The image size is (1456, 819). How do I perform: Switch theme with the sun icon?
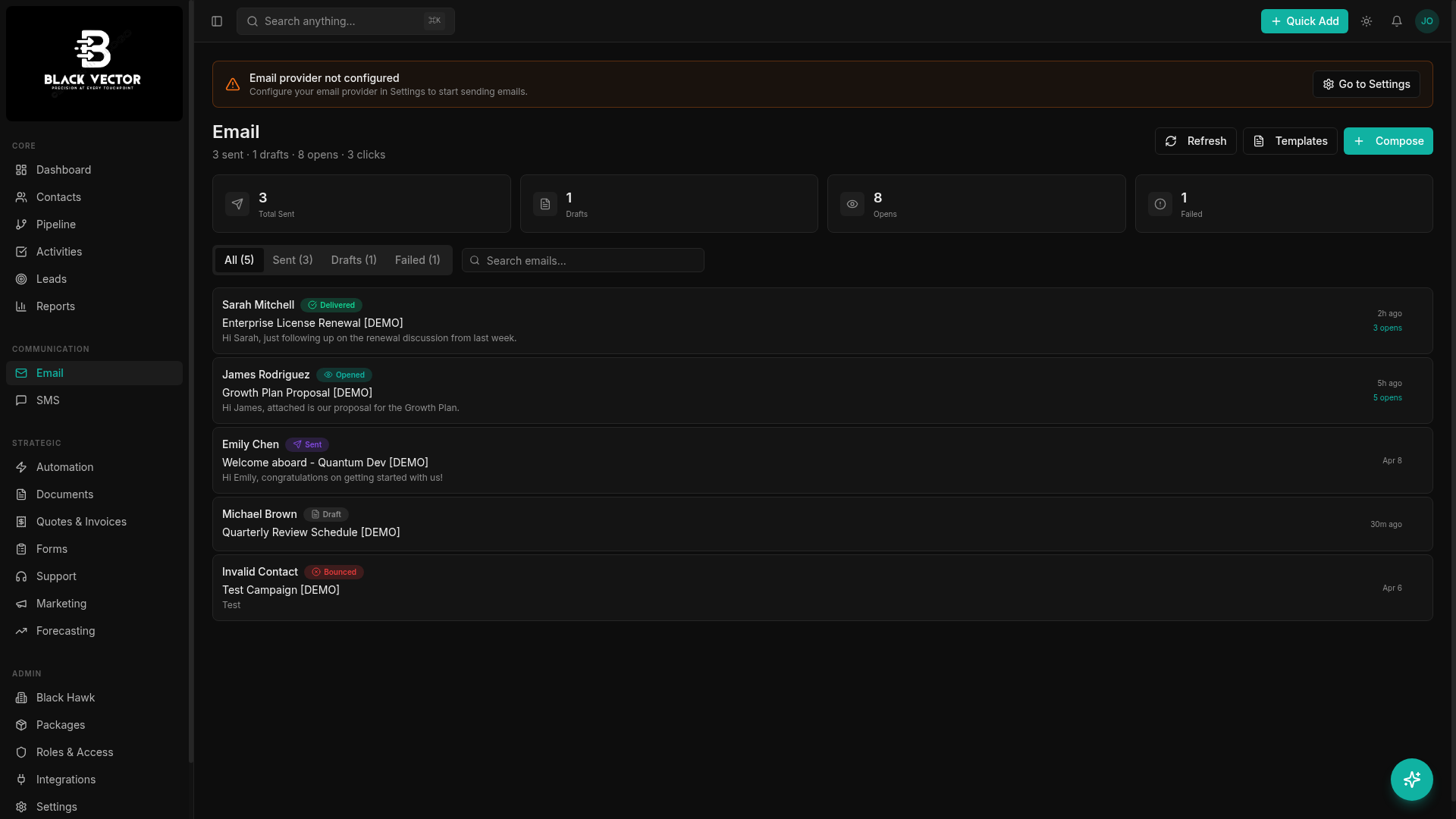1367,21
